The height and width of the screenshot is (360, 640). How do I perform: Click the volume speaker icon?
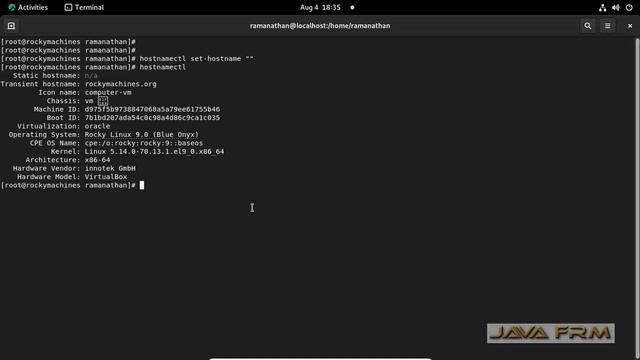[x=616, y=7]
